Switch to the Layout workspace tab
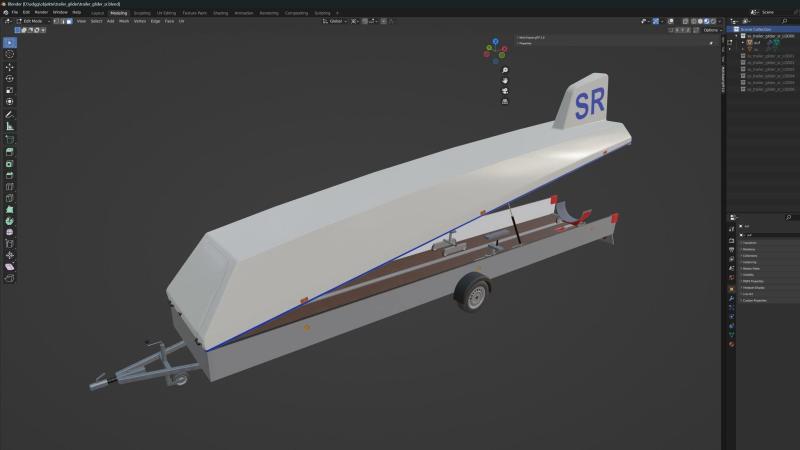 click(97, 13)
